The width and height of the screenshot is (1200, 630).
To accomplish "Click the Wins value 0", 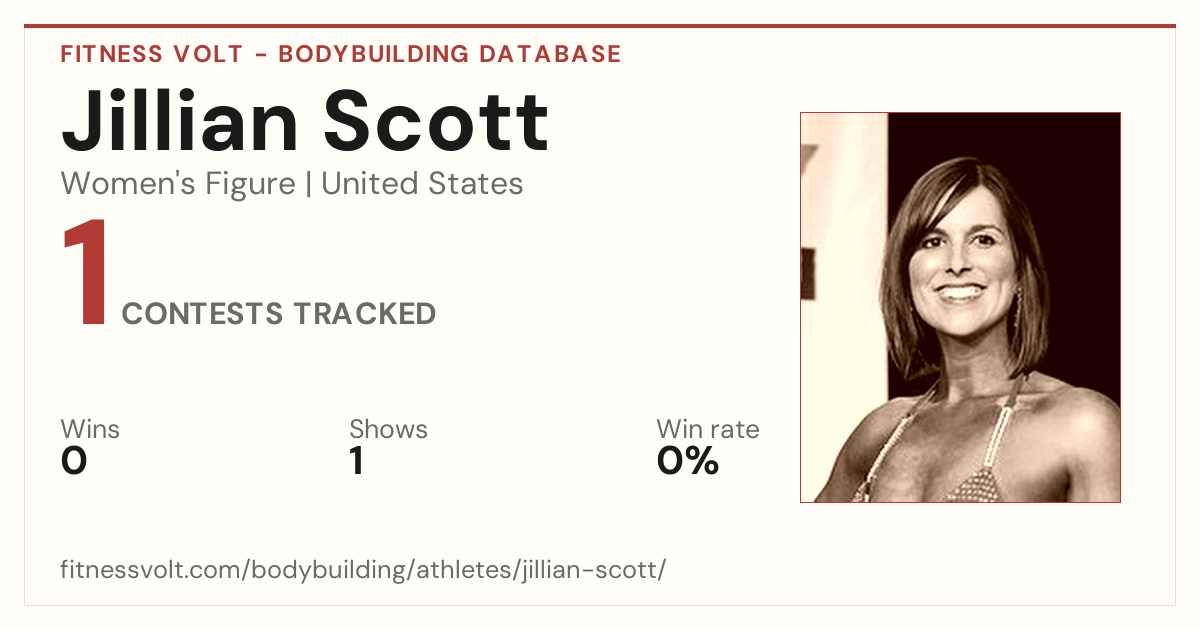I will 74,461.
